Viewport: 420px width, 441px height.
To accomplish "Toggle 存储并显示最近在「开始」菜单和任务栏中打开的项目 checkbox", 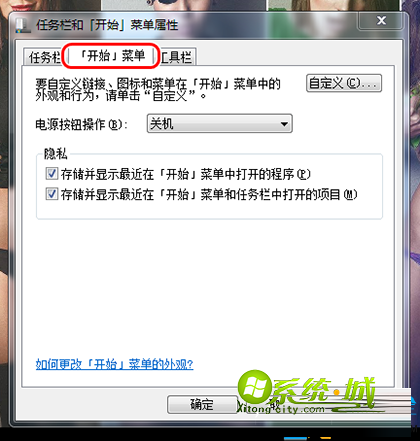I will click(52, 194).
